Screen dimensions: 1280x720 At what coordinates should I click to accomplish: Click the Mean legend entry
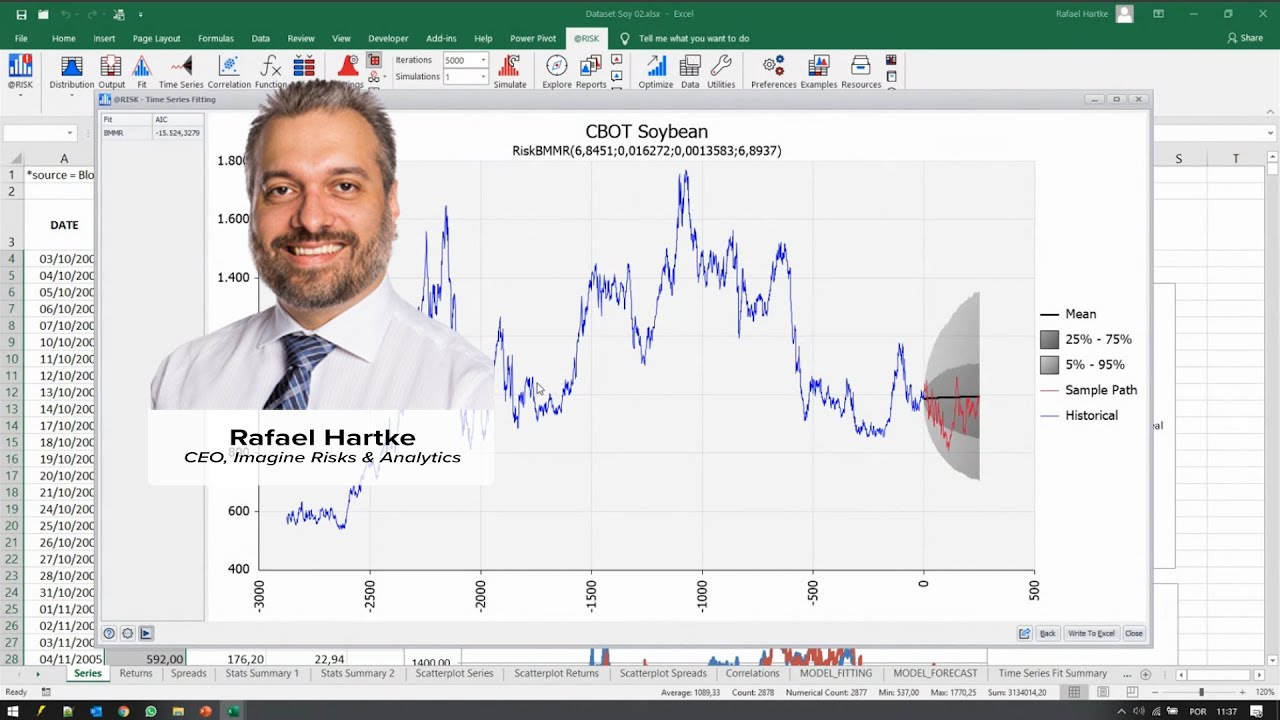tap(1069, 314)
